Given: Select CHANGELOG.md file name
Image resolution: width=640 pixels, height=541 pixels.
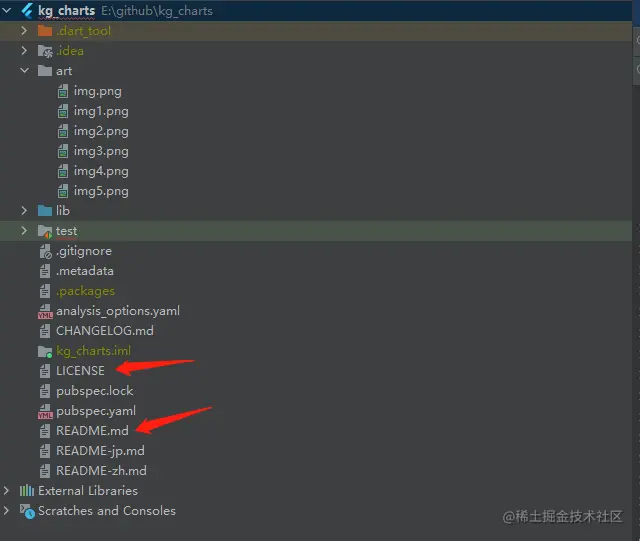Looking at the screenshot, I should [x=105, y=331].
